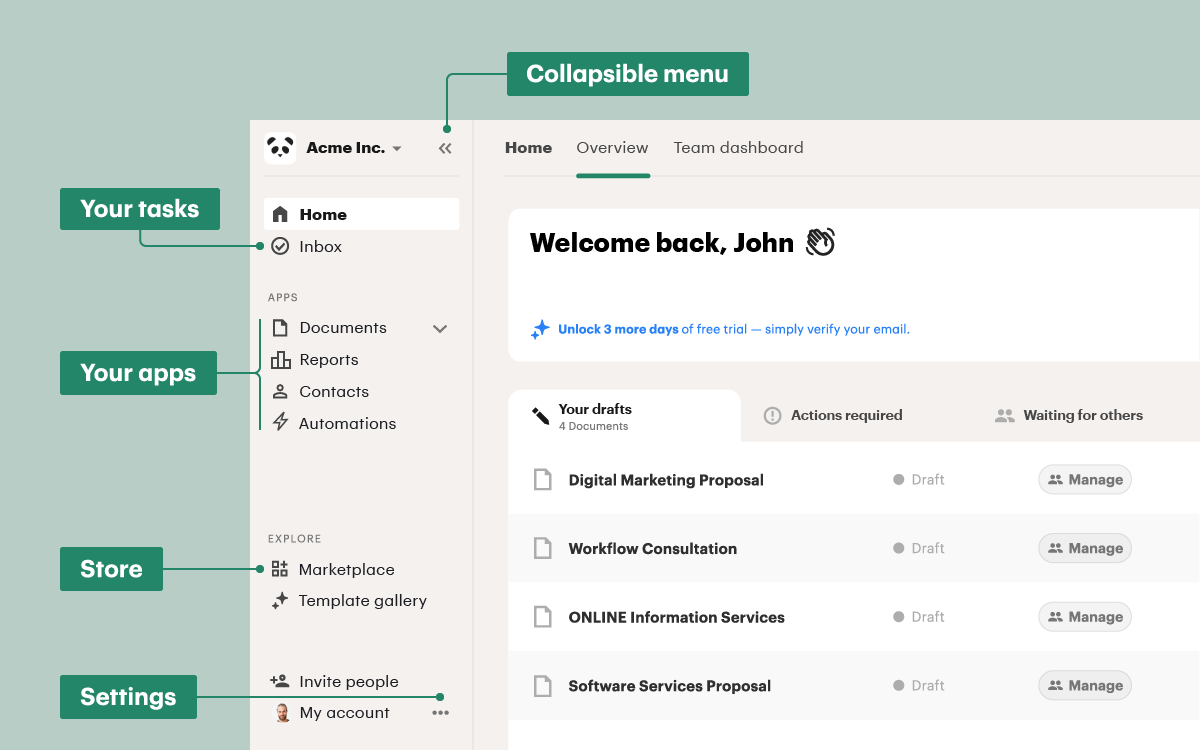Open the three-dots menu beside My account

point(441,713)
